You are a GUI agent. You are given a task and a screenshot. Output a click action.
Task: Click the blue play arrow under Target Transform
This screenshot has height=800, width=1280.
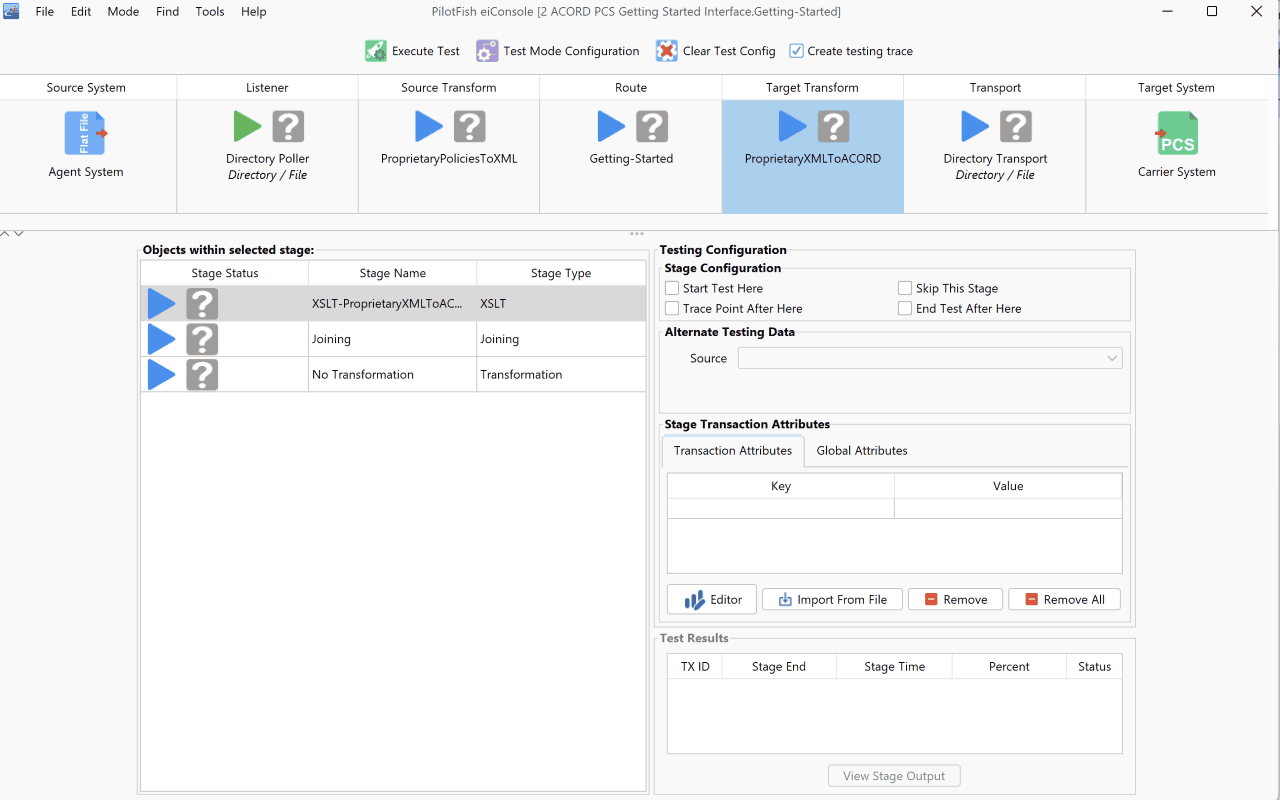click(x=792, y=127)
